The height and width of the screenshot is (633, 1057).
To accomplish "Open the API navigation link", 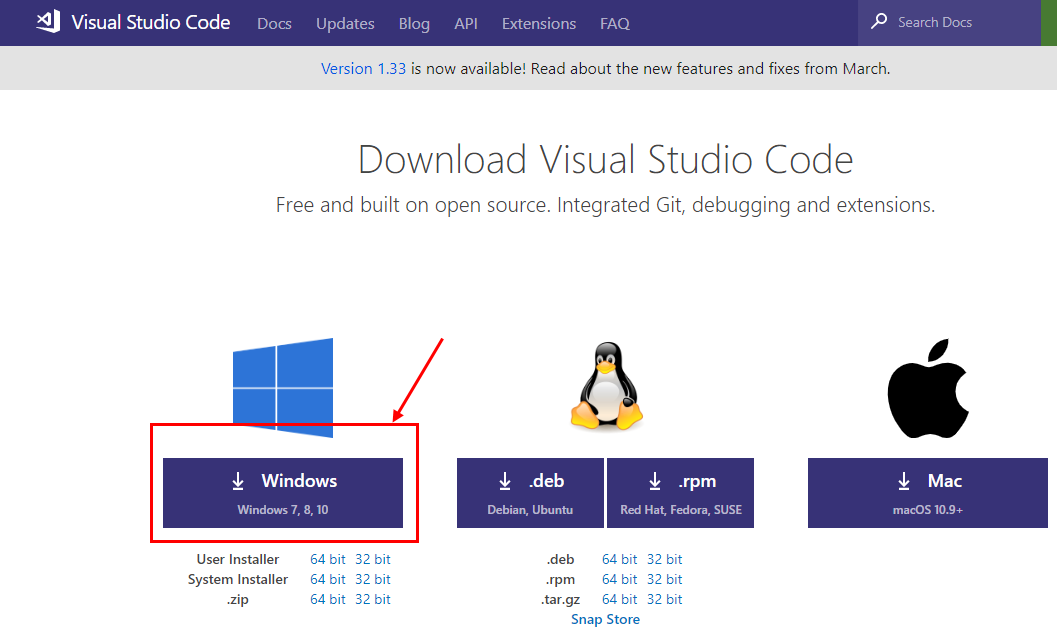I will point(466,24).
